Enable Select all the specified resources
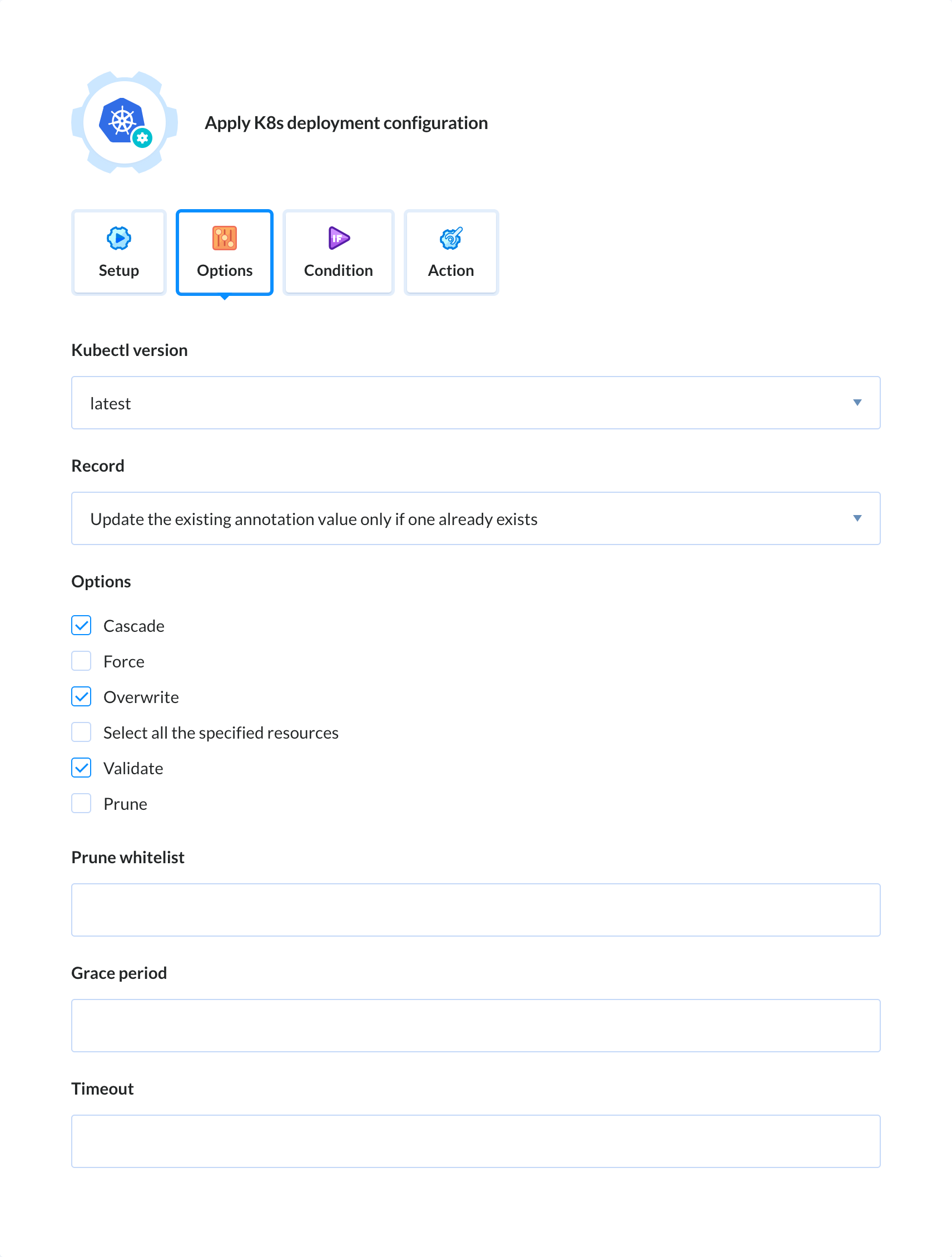The width and height of the screenshot is (952, 1257). [x=81, y=732]
